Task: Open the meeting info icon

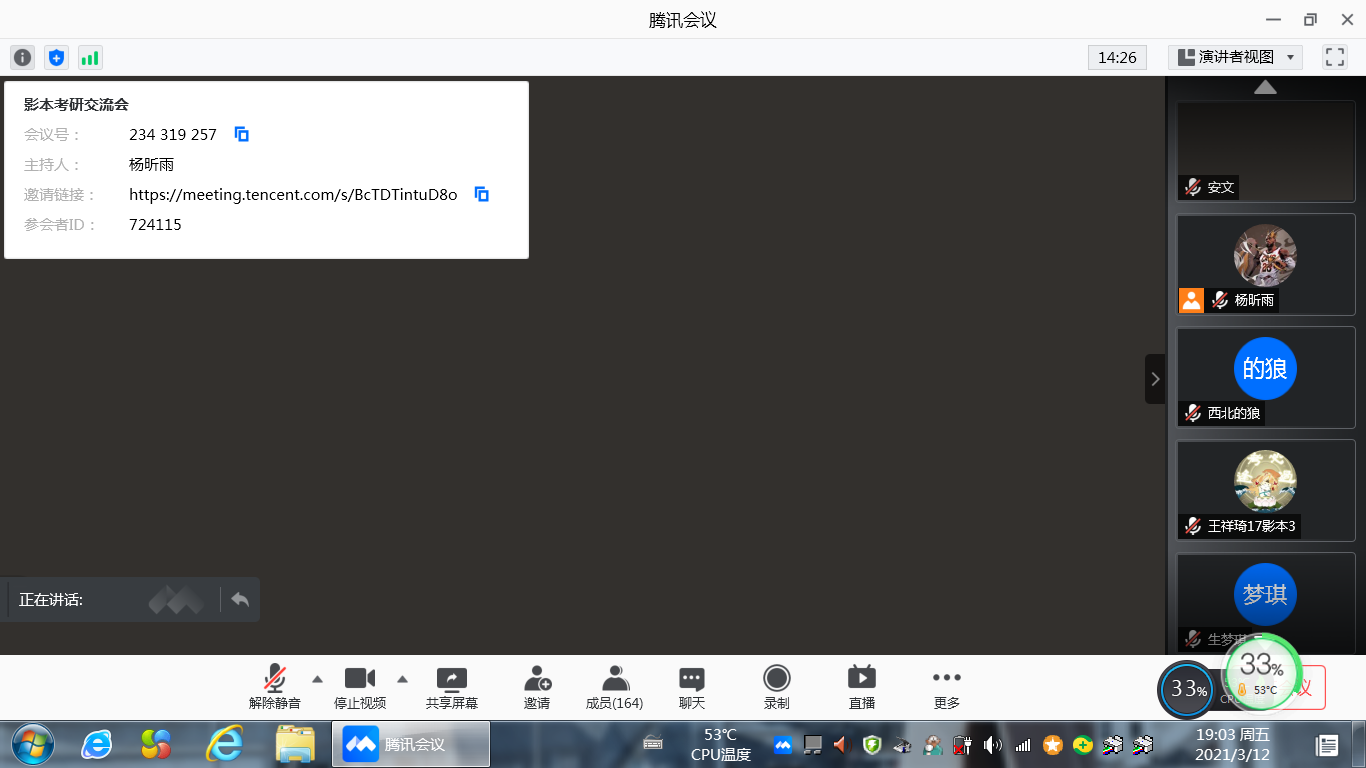Action: [22, 57]
